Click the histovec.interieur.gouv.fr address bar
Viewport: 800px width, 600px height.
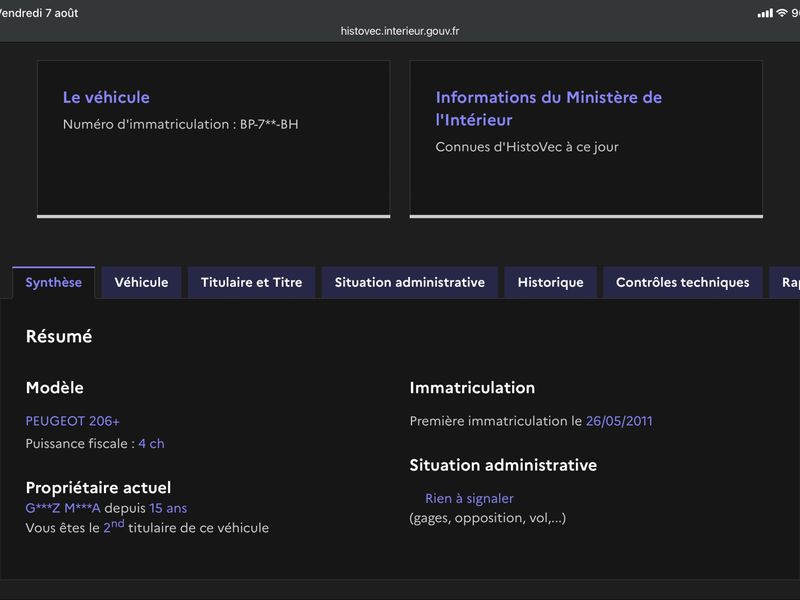(400, 31)
